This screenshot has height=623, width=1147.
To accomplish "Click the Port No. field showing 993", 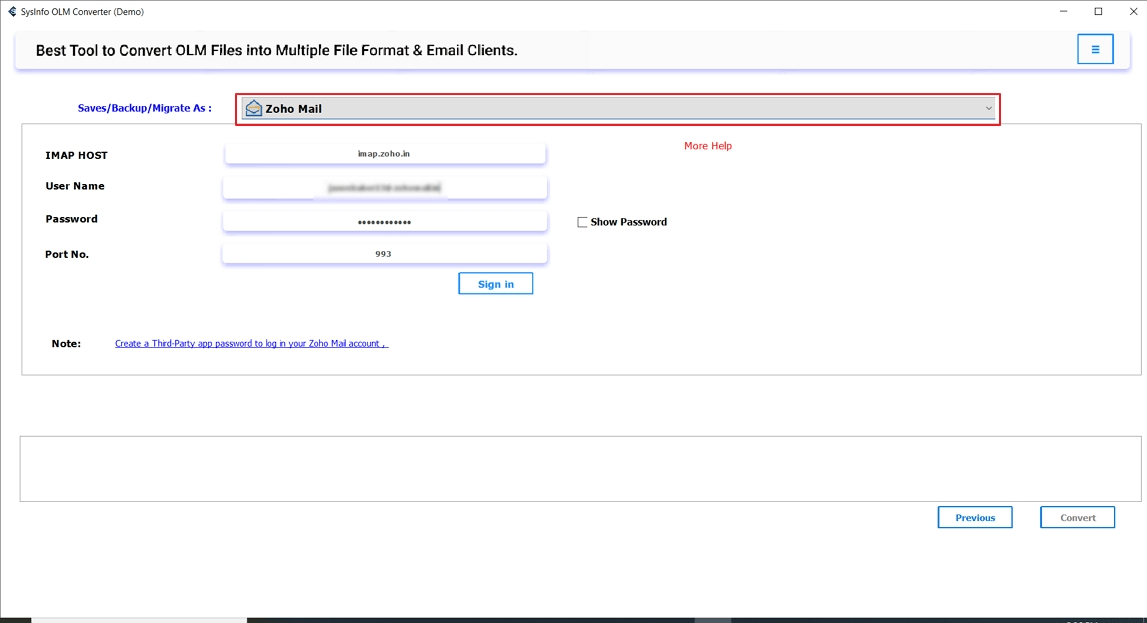I will (385, 254).
